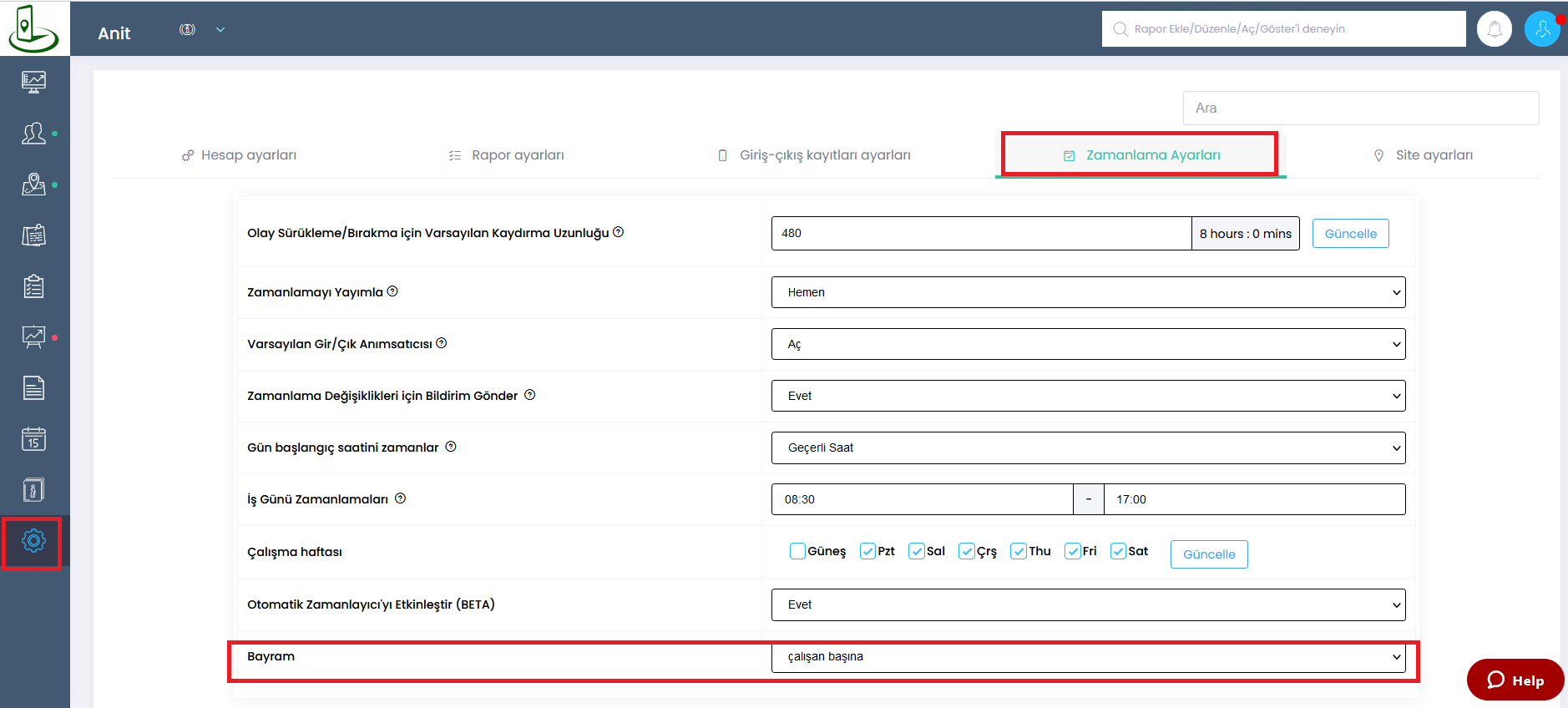Open the checklist clipboard icon in sidebar

click(x=33, y=286)
